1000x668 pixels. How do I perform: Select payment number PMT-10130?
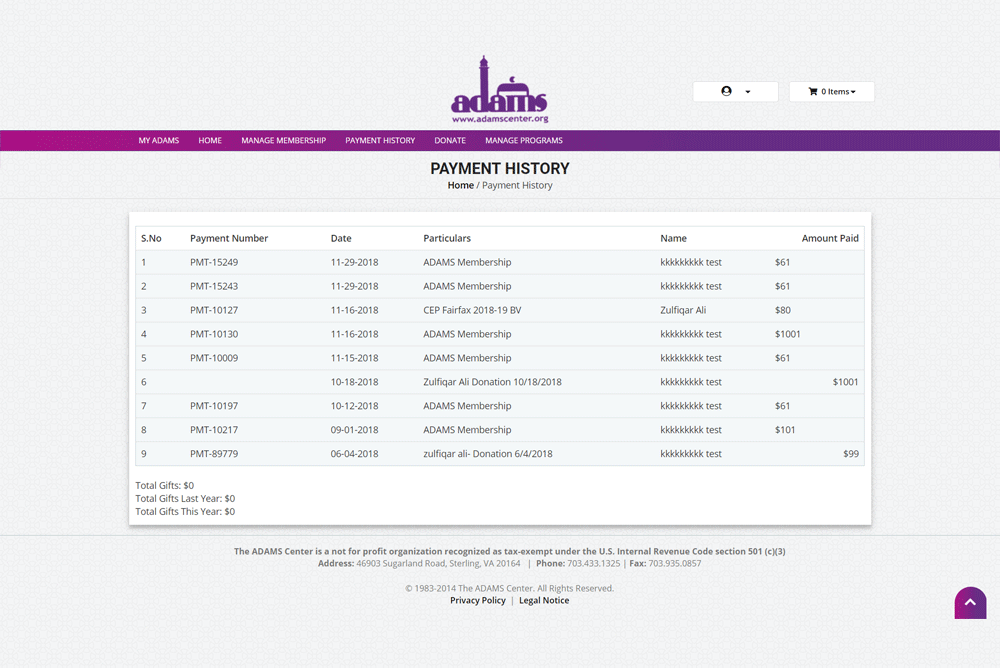point(214,334)
